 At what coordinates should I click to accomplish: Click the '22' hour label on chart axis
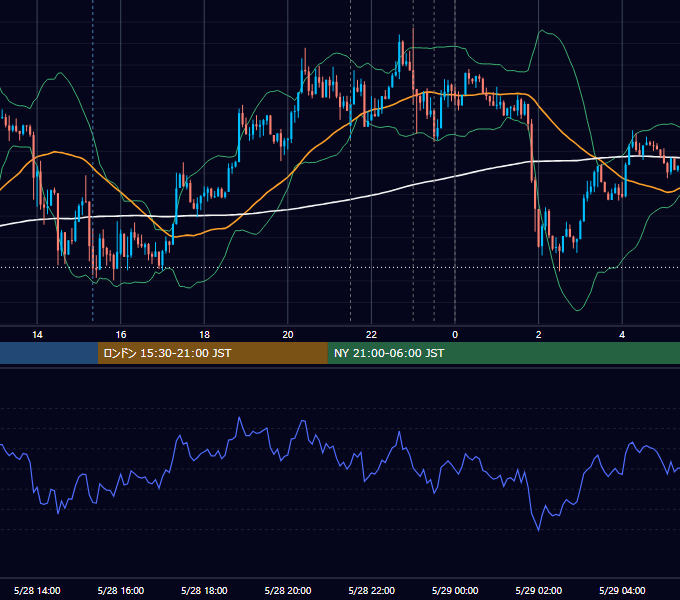371,335
